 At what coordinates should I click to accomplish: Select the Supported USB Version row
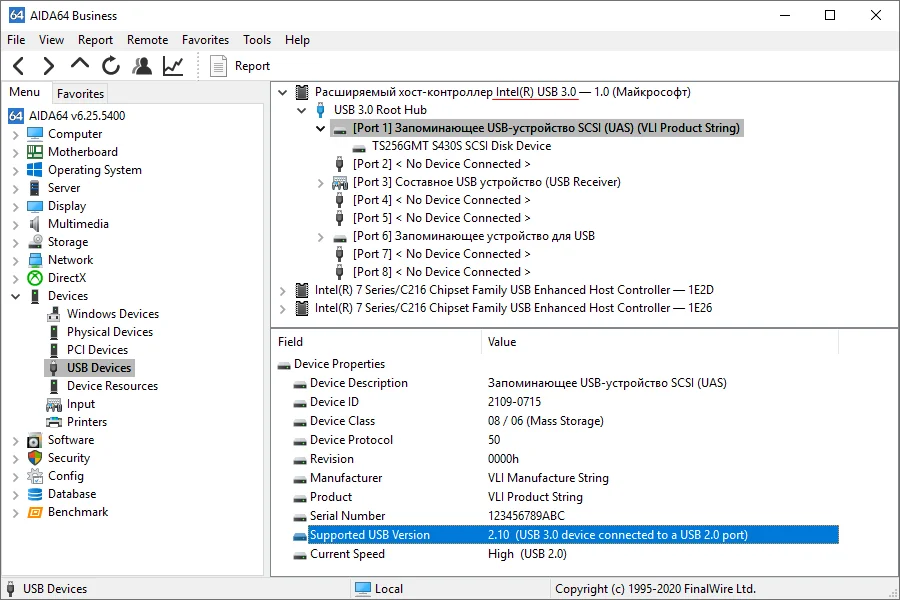pos(565,535)
